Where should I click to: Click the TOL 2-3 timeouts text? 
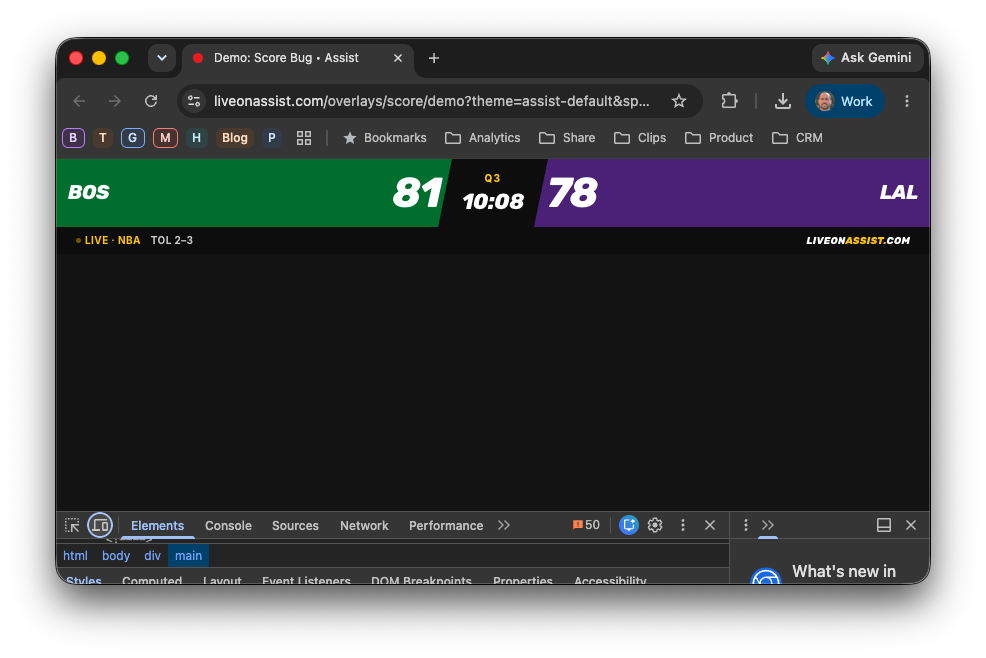[x=172, y=240]
